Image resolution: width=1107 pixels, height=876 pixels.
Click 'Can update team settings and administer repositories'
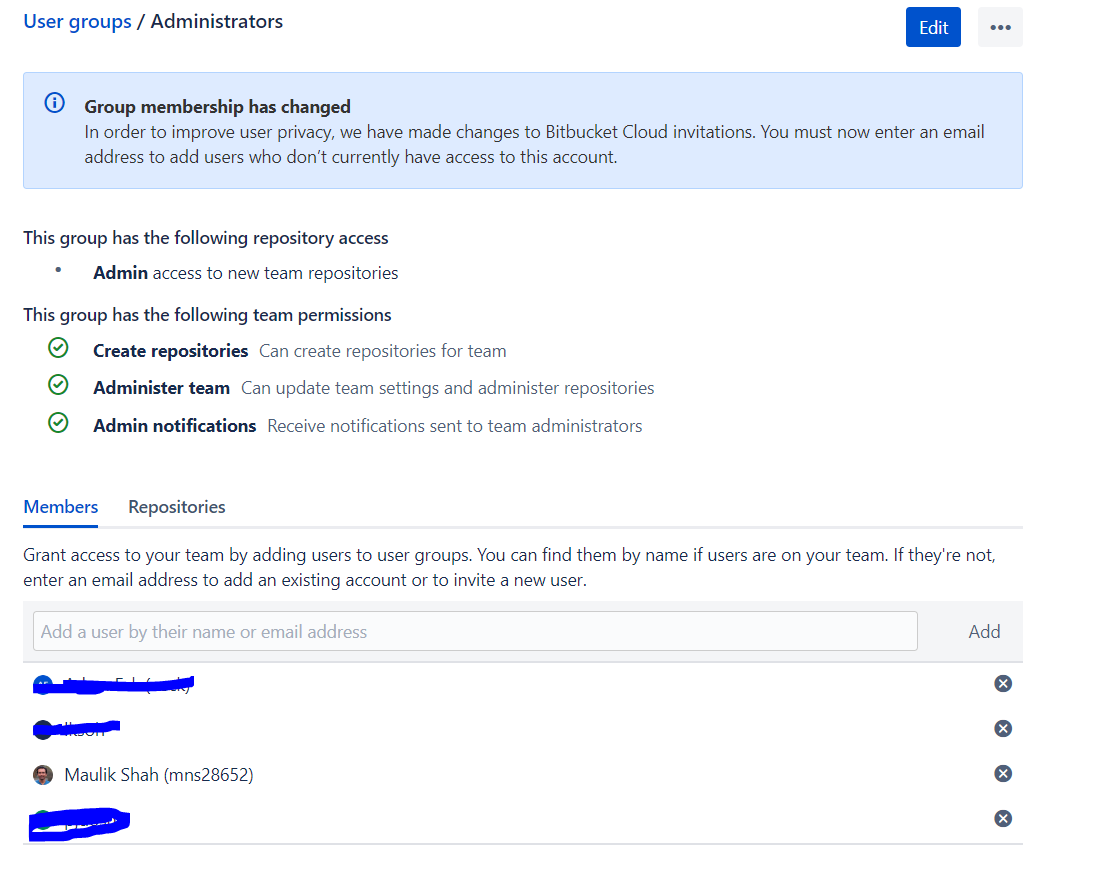pyautogui.click(x=448, y=388)
